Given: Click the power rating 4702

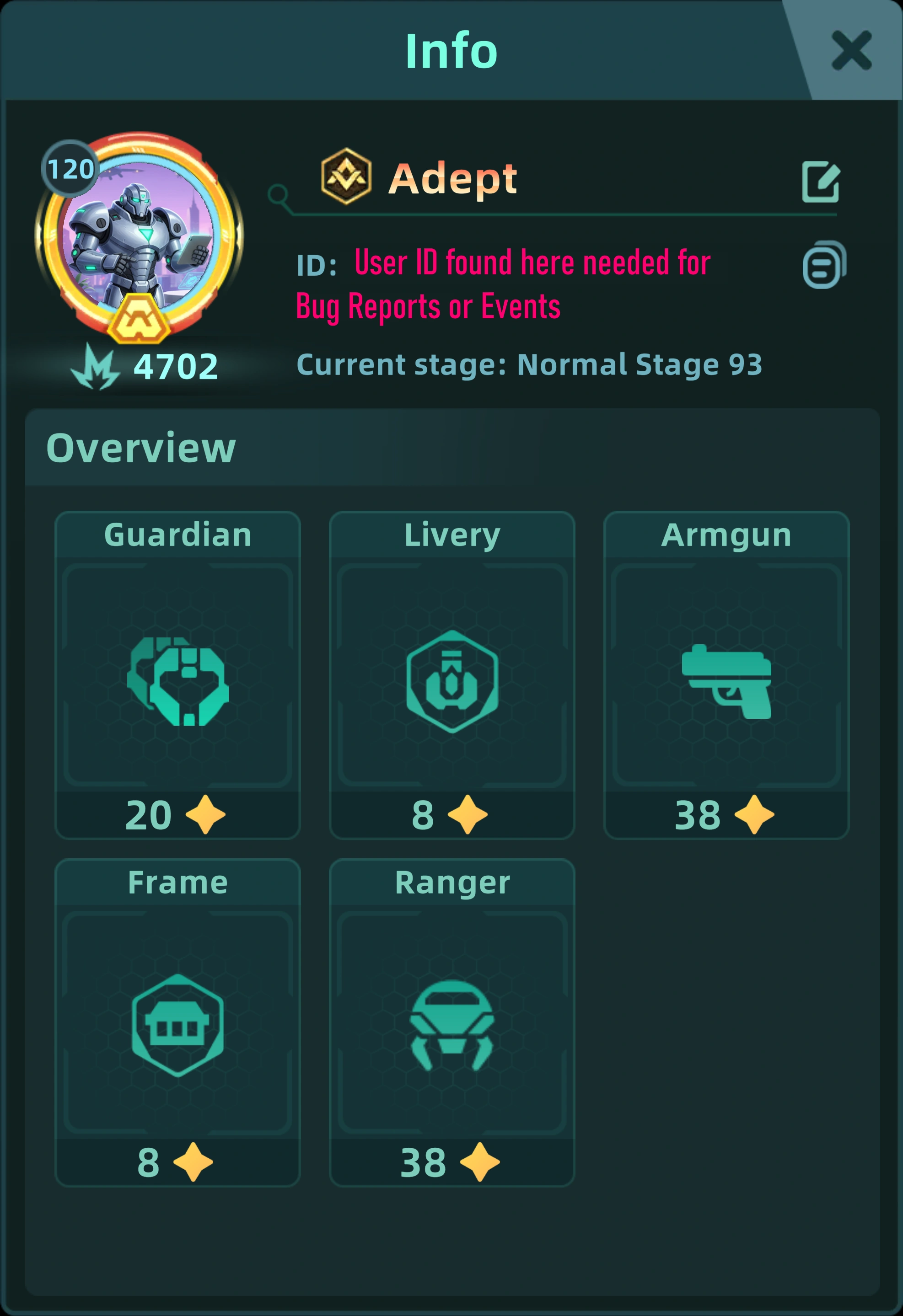Looking at the screenshot, I should 176,366.
